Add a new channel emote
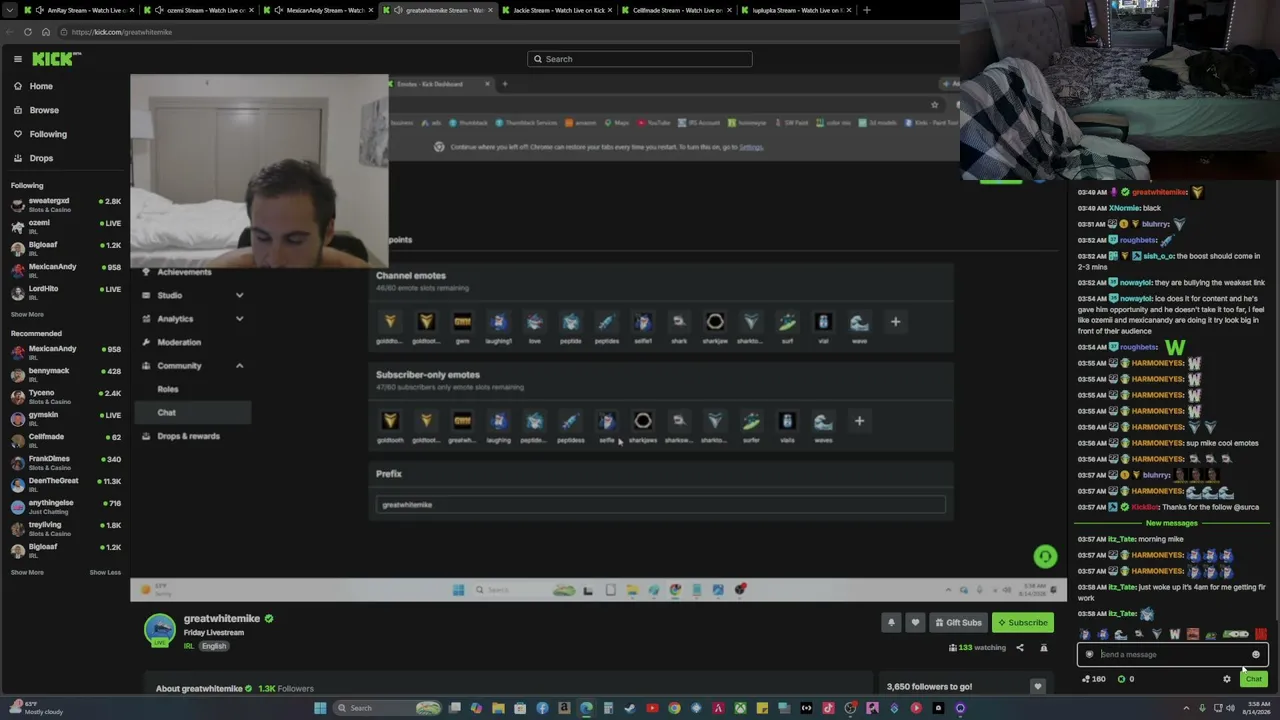This screenshot has width=1280, height=720. pyautogui.click(x=895, y=322)
